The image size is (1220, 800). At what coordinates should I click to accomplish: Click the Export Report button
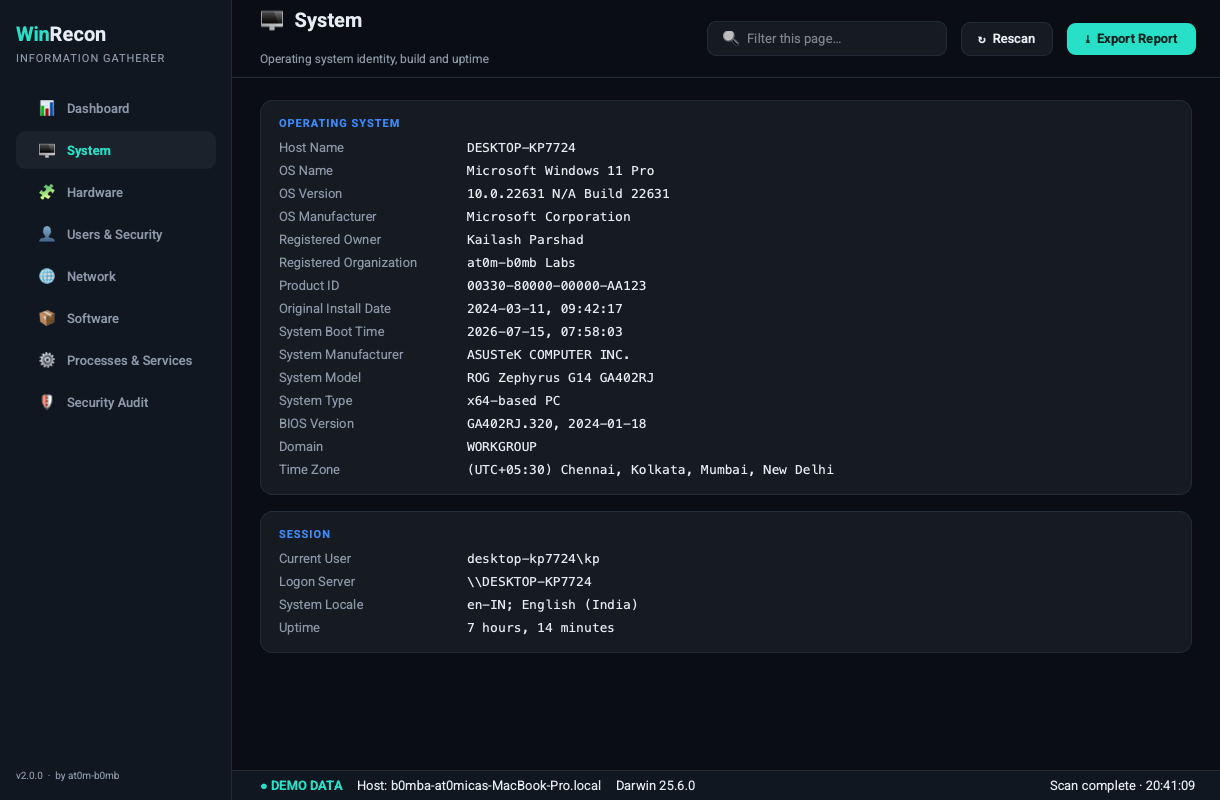(1131, 39)
